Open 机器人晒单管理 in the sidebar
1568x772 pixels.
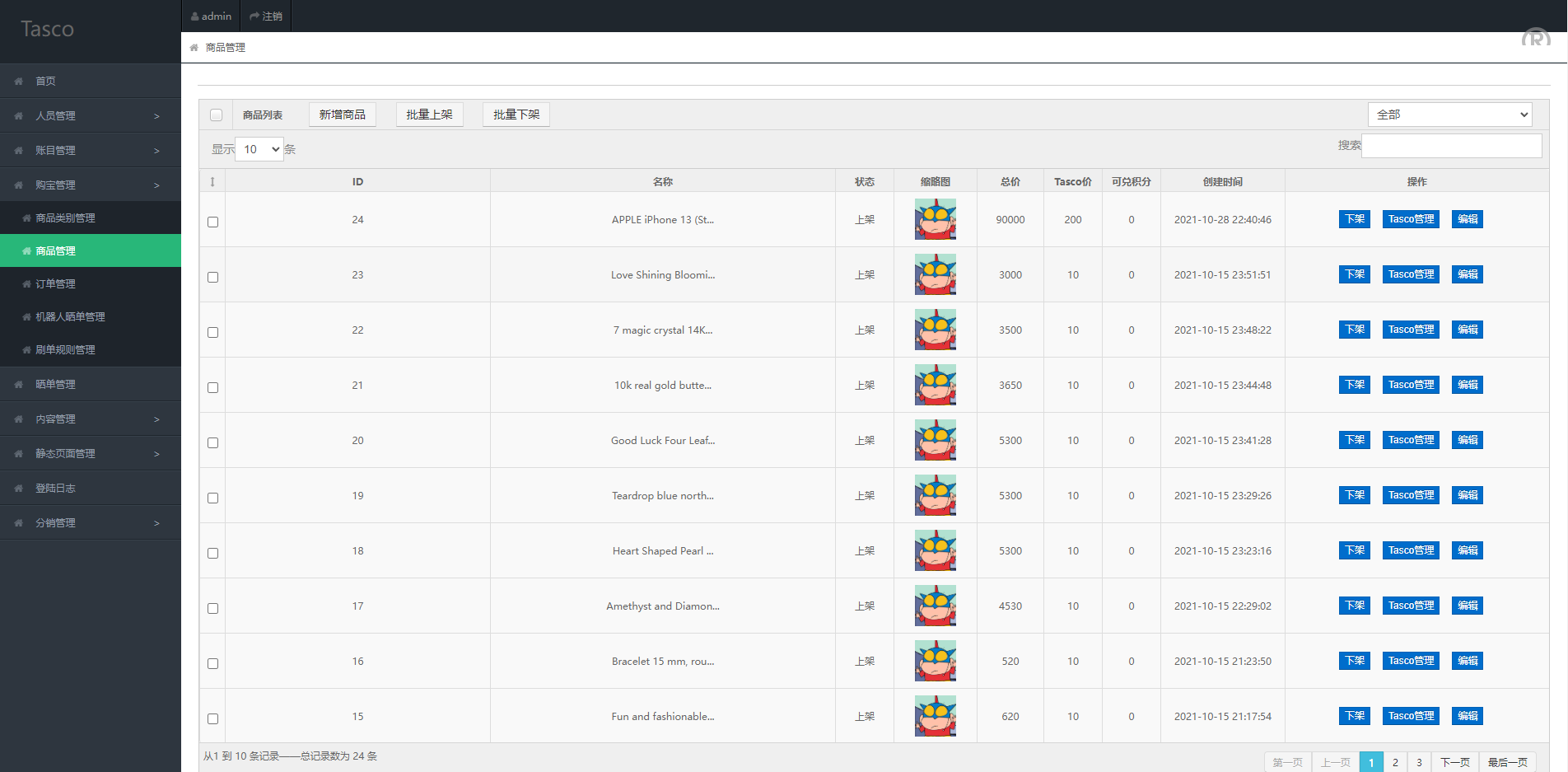[70, 317]
